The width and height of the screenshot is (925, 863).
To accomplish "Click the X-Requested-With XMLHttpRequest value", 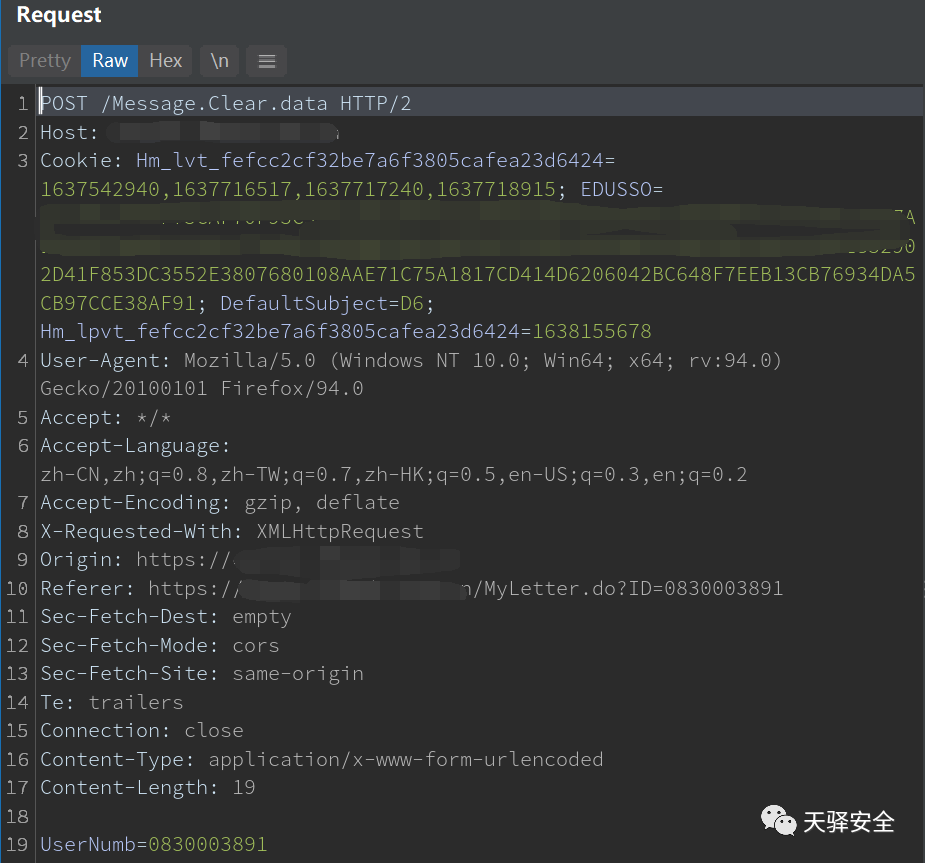I will [340, 532].
